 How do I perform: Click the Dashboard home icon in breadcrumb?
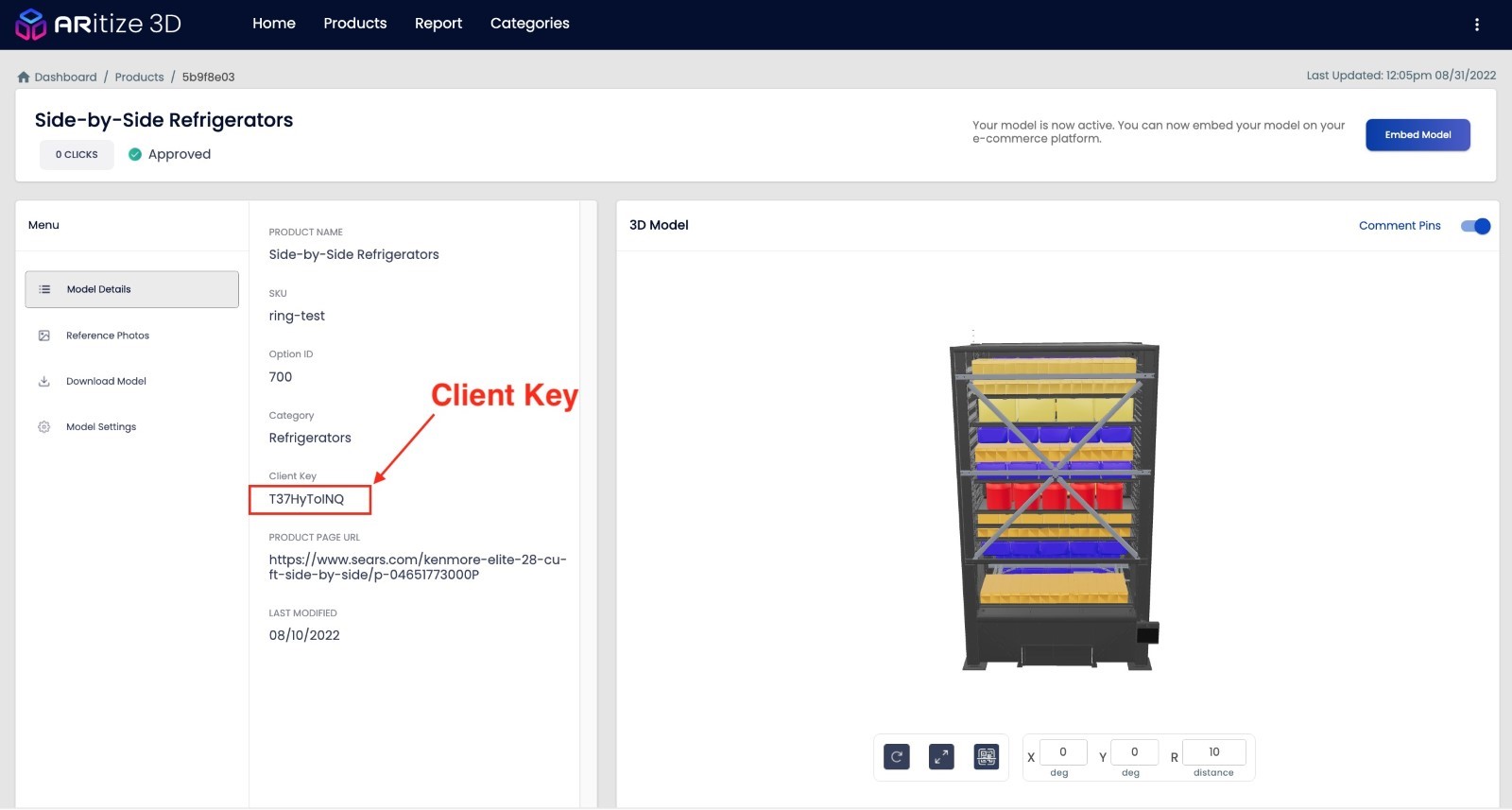click(x=24, y=78)
